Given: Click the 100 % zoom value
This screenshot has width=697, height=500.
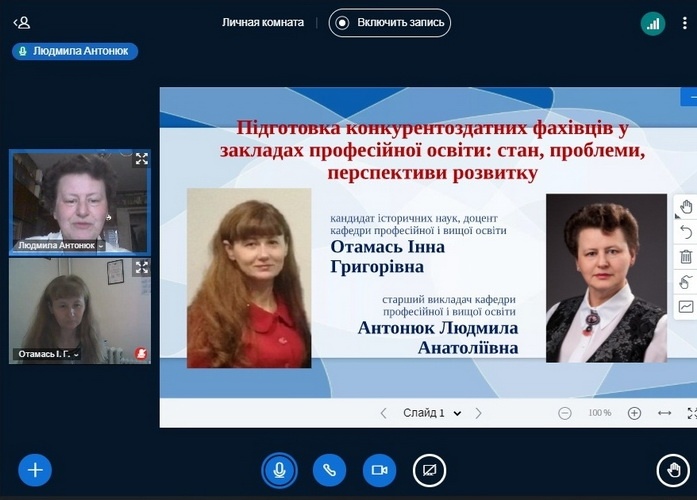Looking at the screenshot, I should pyautogui.click(x=600, y=413).
